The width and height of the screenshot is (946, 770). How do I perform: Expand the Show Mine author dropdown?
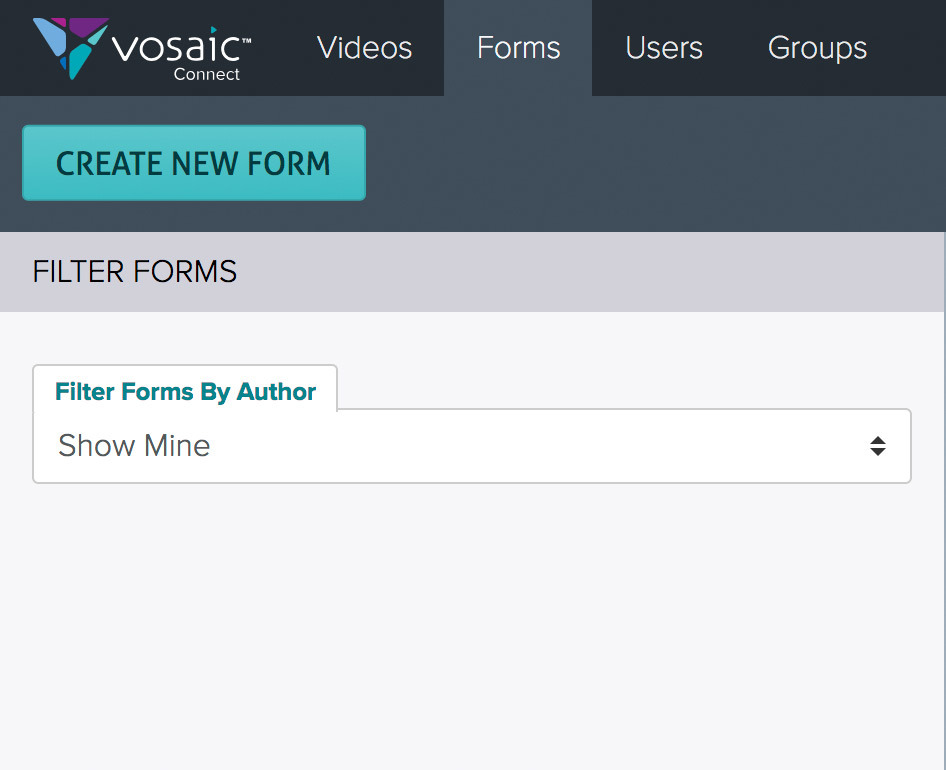point(472,446)
